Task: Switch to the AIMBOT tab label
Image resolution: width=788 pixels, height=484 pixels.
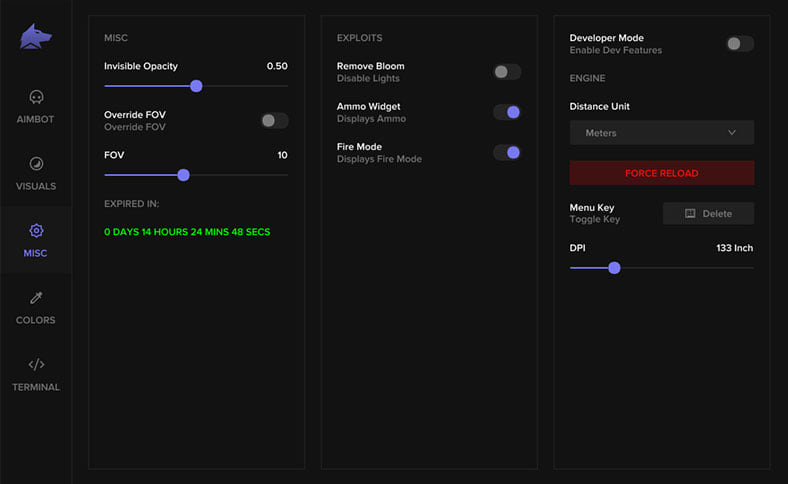Action: click(35, 119)
